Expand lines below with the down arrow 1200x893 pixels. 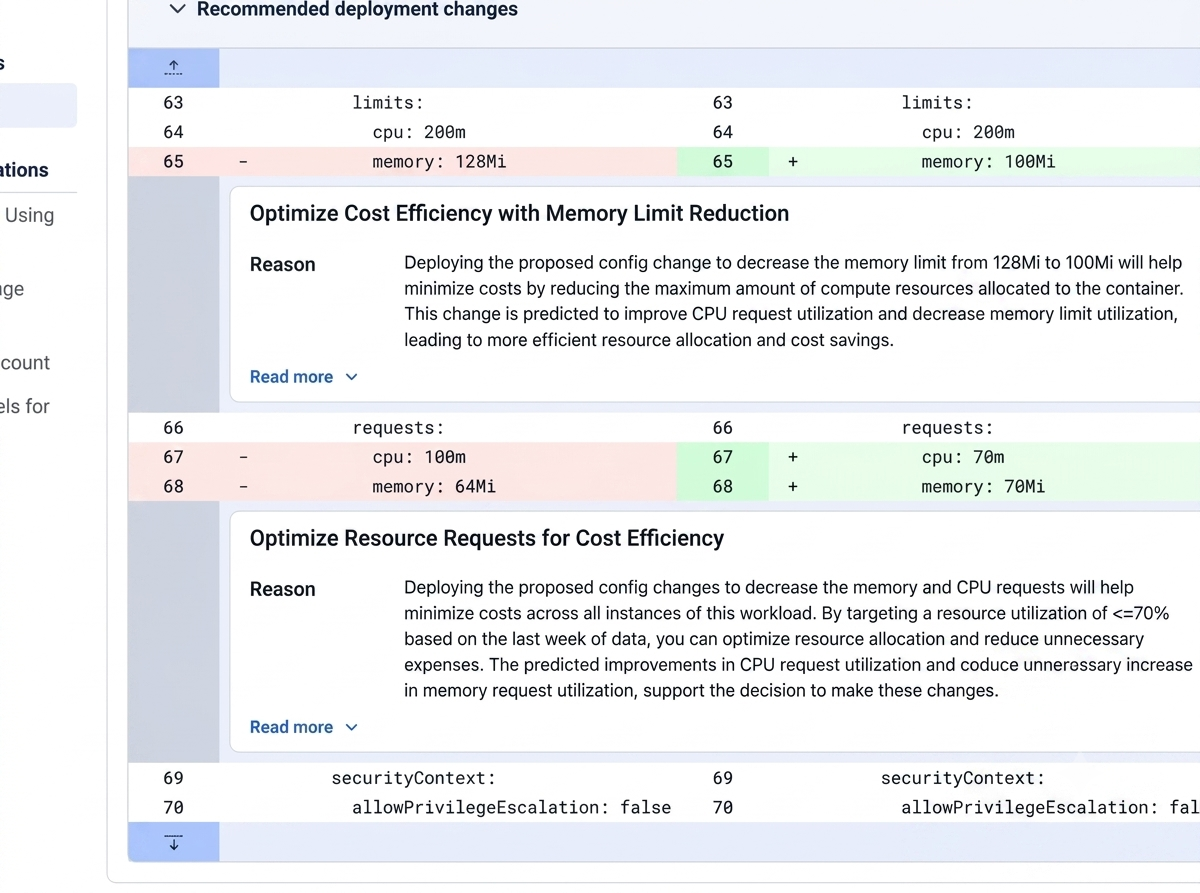coord(173,842)
